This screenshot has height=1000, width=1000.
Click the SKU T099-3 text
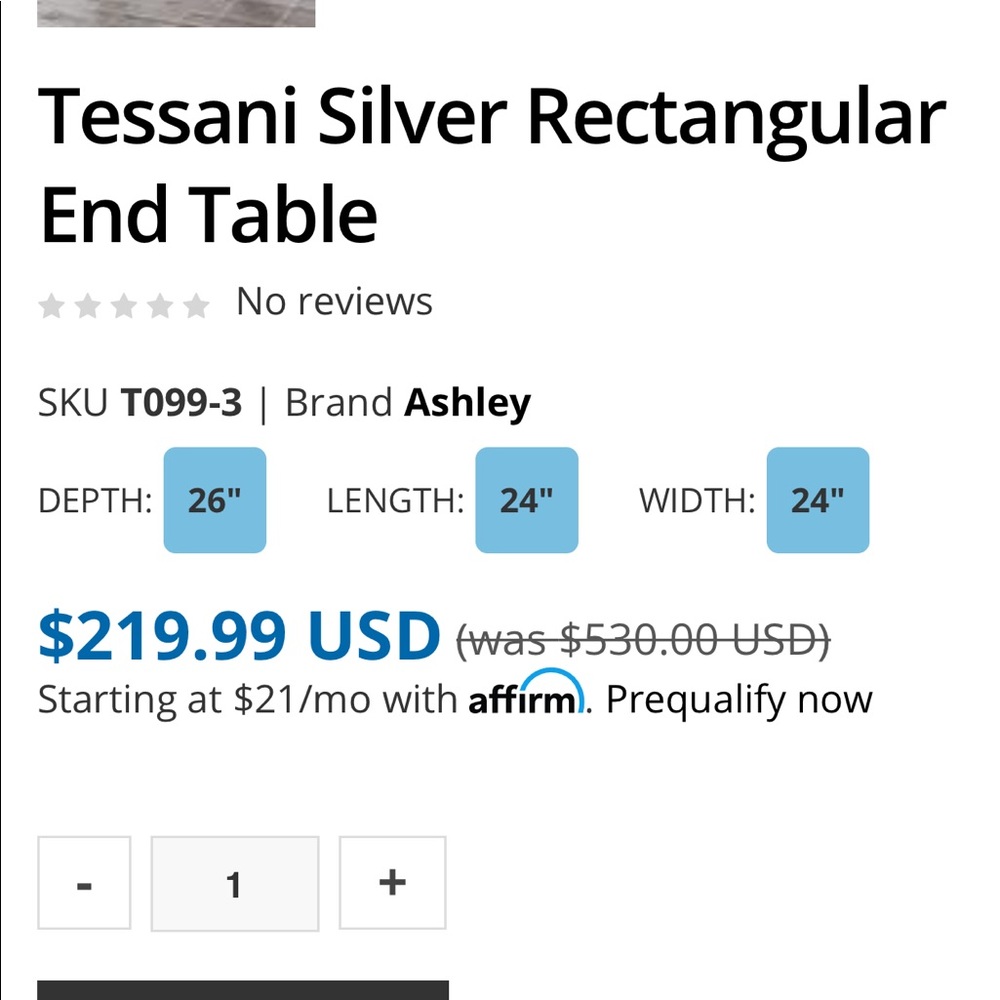(x=182, y=402)
